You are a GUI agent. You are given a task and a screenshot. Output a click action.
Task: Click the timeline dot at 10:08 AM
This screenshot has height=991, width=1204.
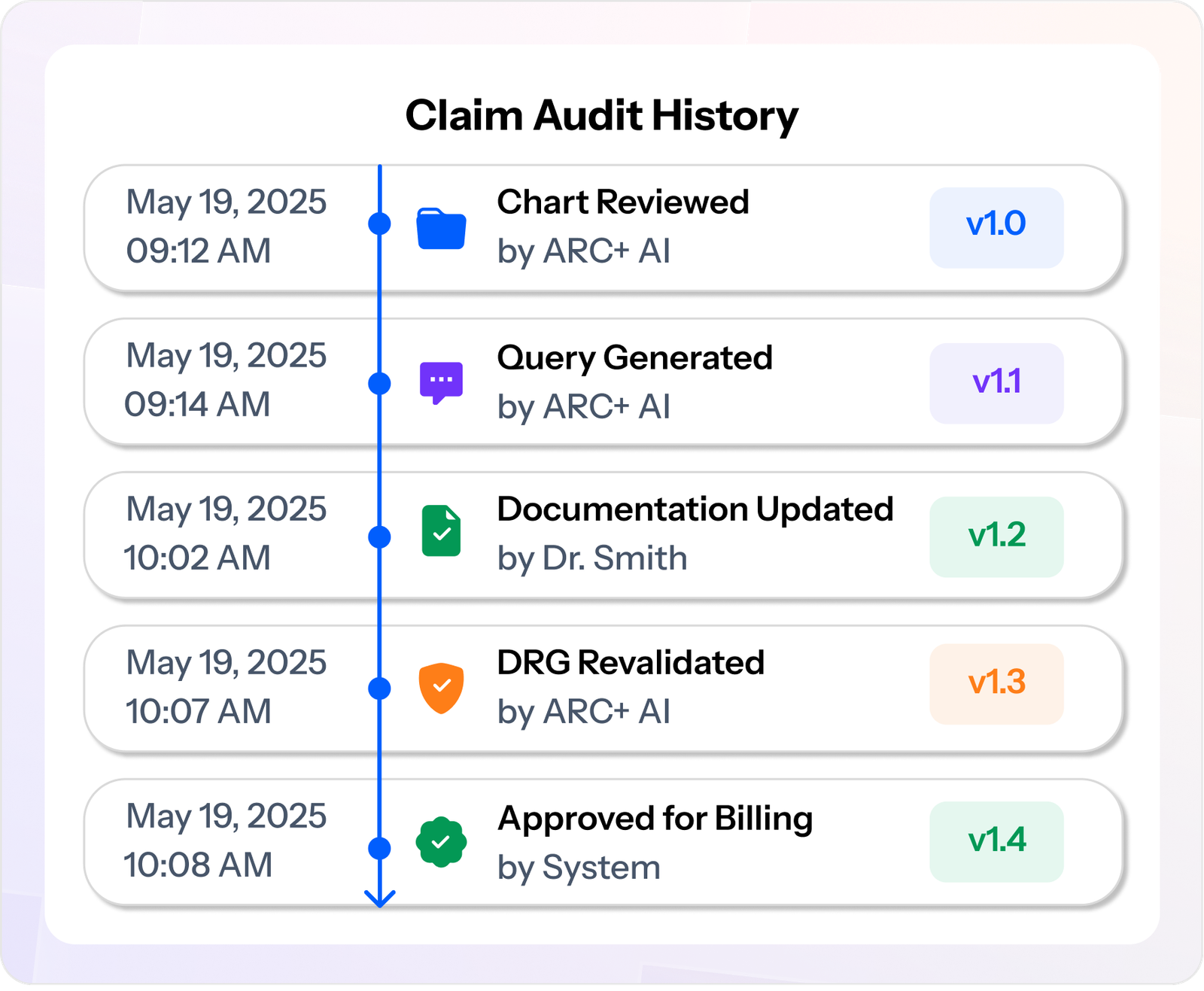(x=380, y=848)
